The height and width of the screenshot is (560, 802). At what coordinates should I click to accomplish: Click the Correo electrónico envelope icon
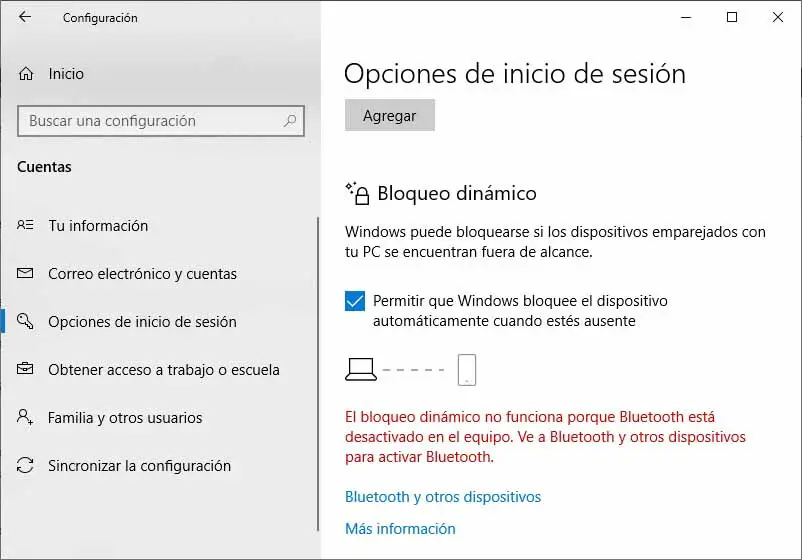click(x=26, y=274)
